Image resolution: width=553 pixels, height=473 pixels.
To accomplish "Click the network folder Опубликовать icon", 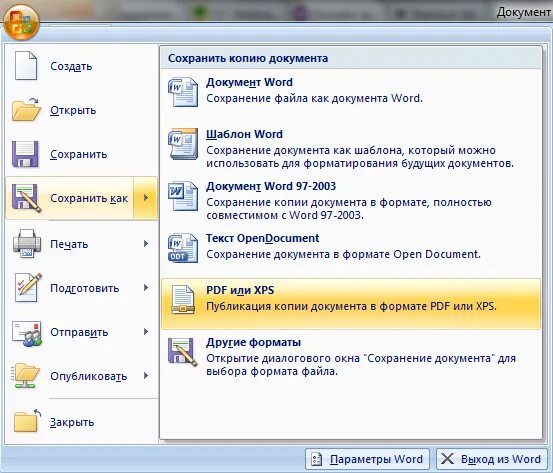I will (x=25, y=376).
